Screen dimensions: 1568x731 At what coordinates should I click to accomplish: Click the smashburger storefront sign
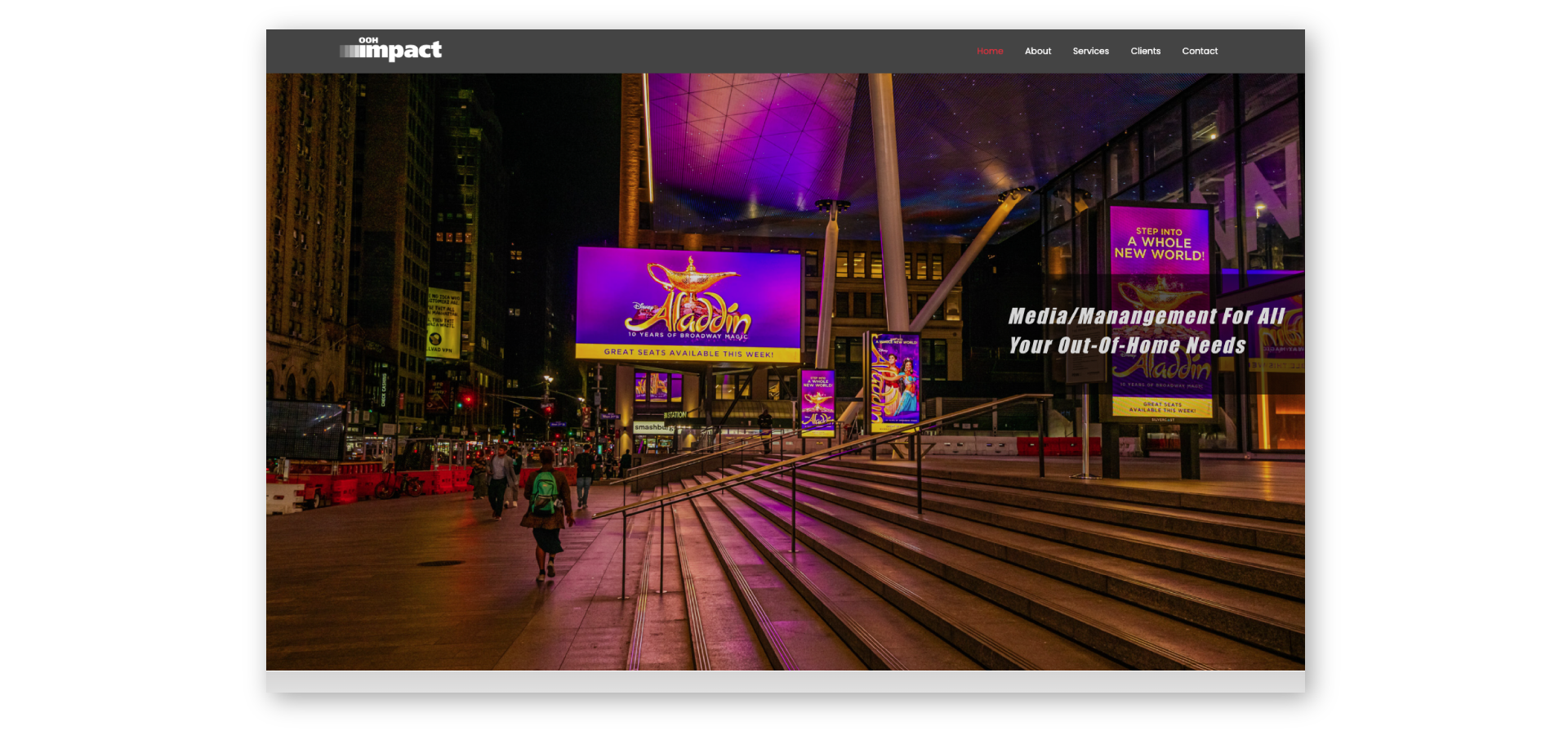pyautogui.click(x=651, y=427)
